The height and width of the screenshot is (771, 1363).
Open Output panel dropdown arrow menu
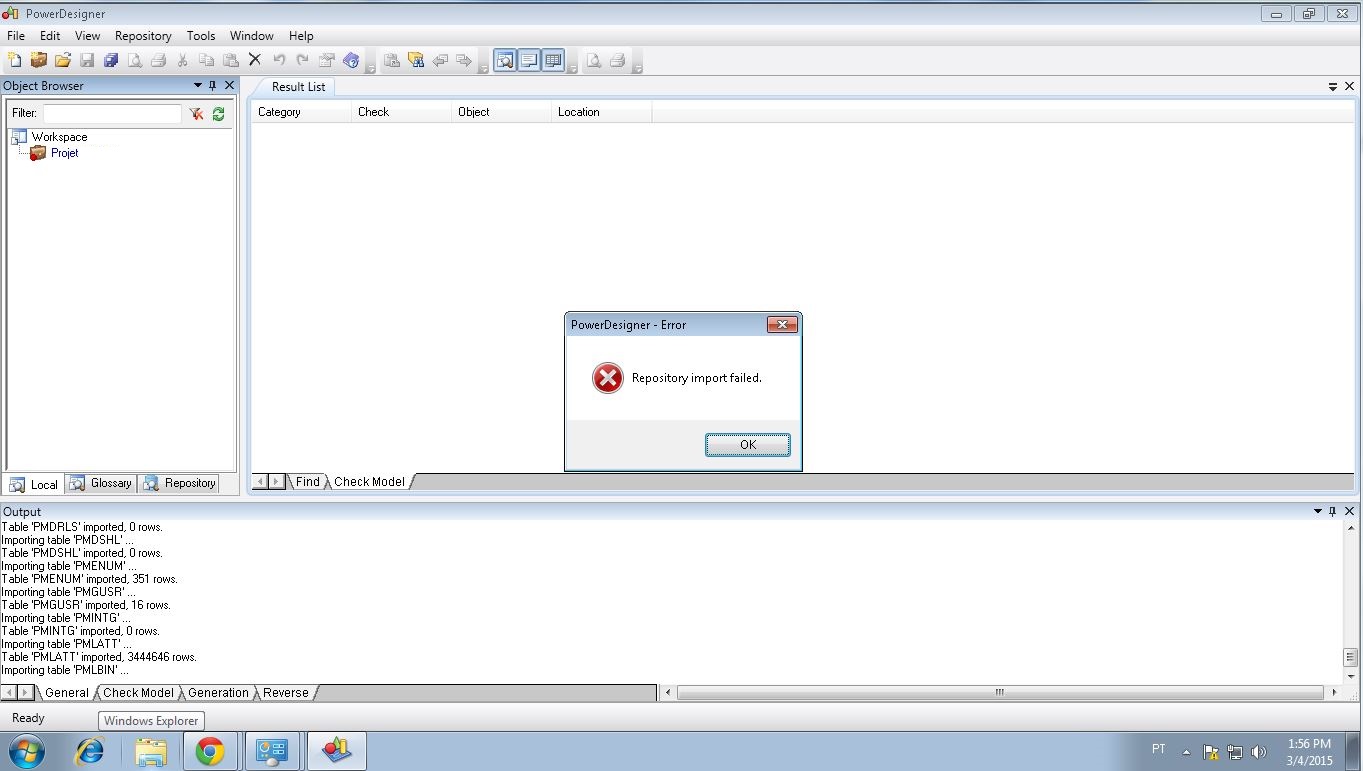[x=1317, y=511]
